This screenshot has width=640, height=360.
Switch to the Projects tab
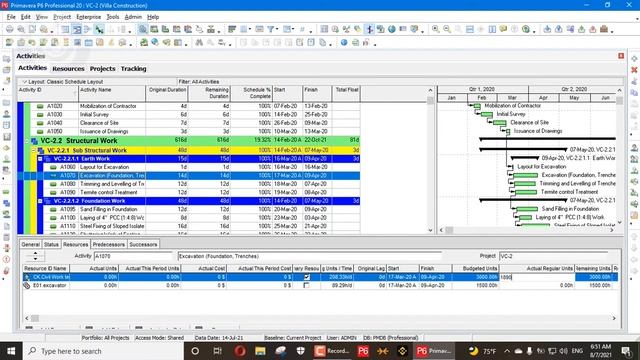(102, 69)
